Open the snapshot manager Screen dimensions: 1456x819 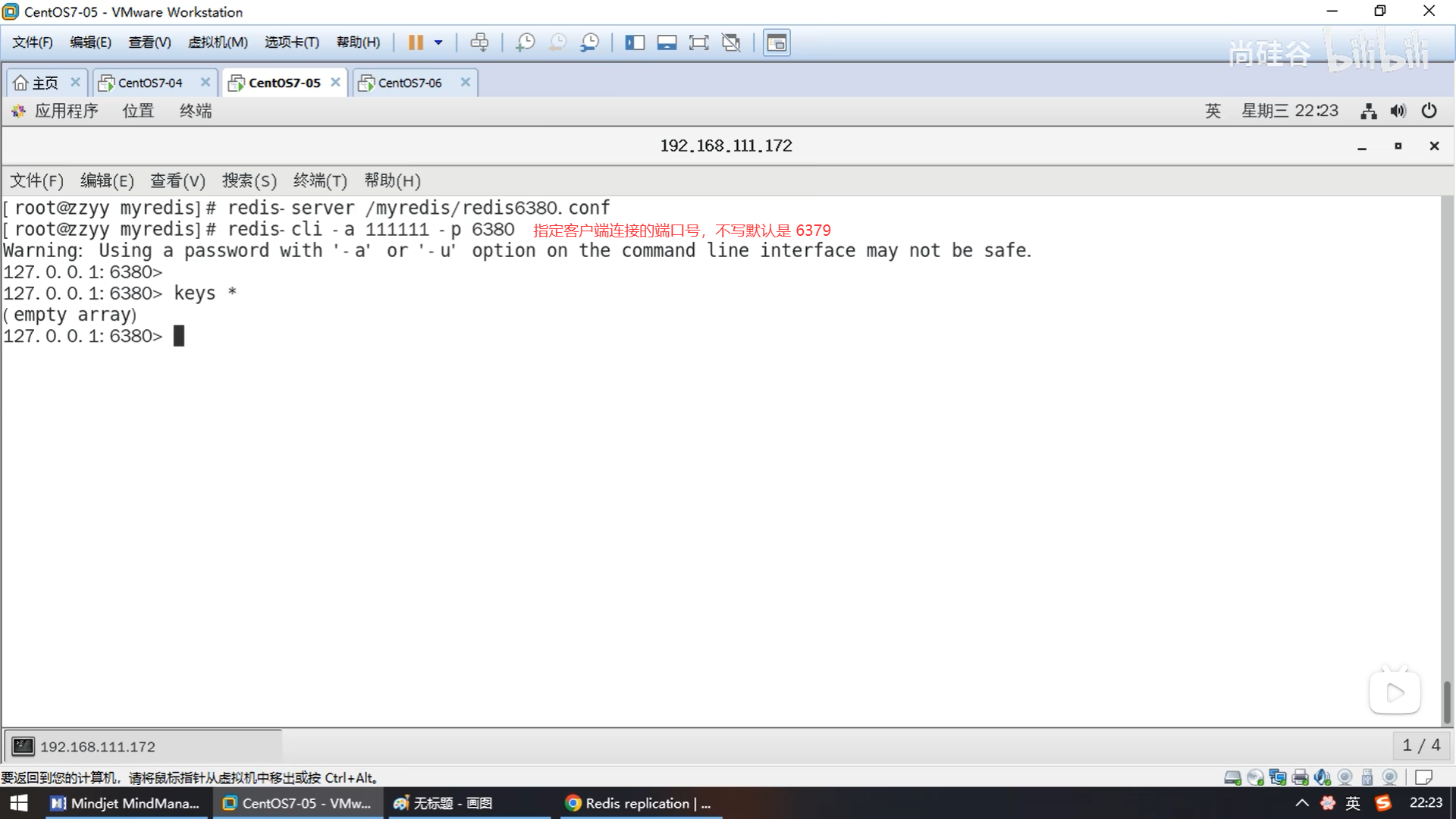[589, 42]
